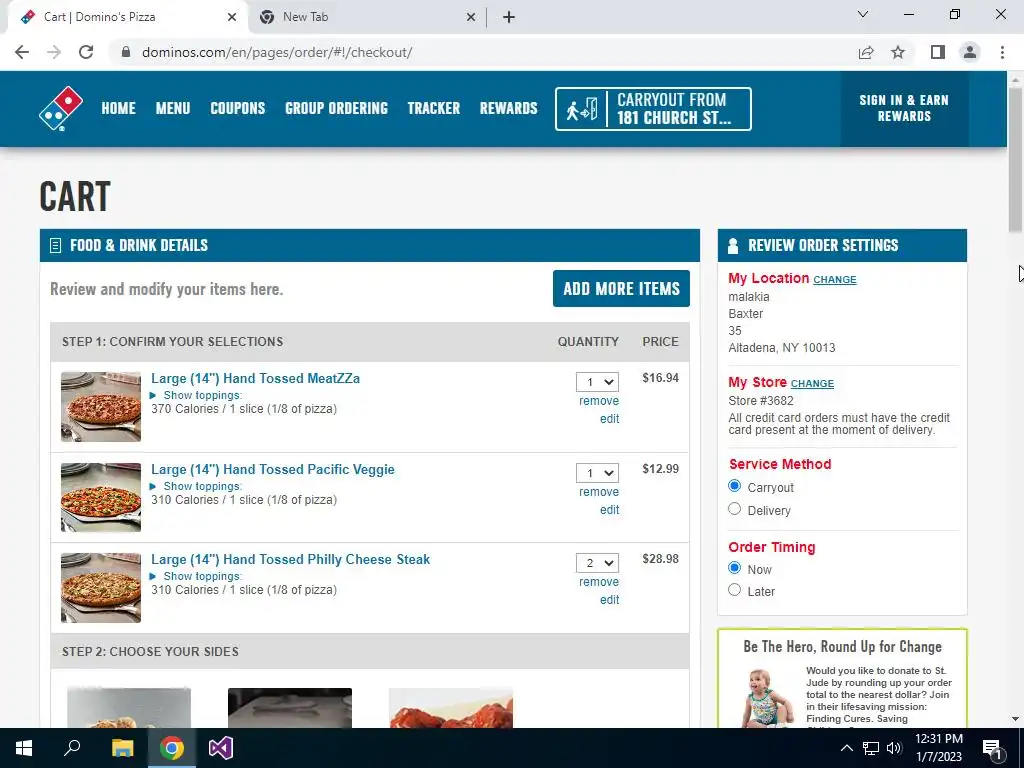Open the TRACKER nav item
1024x768 pixels.
(x=434, y=108)
